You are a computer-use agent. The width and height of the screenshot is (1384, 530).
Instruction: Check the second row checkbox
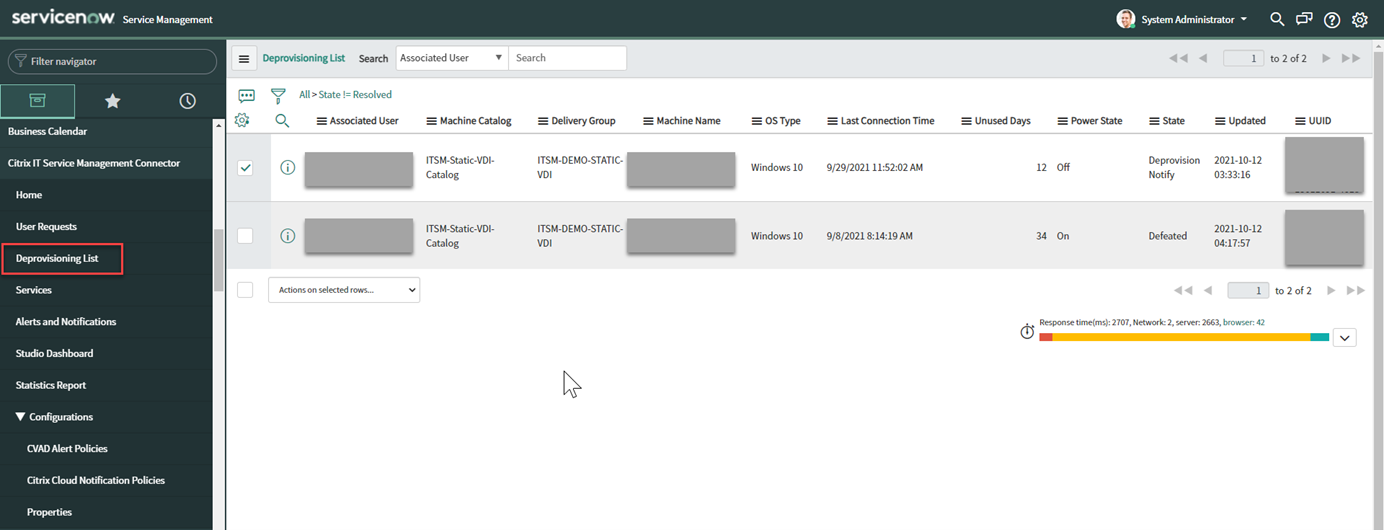tap(245, 236)
